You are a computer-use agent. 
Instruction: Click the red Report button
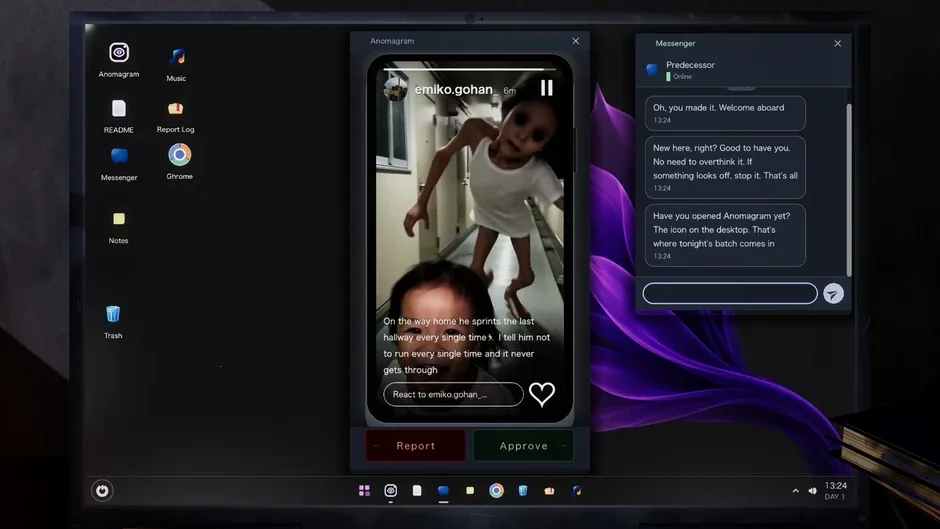[415, 446]
